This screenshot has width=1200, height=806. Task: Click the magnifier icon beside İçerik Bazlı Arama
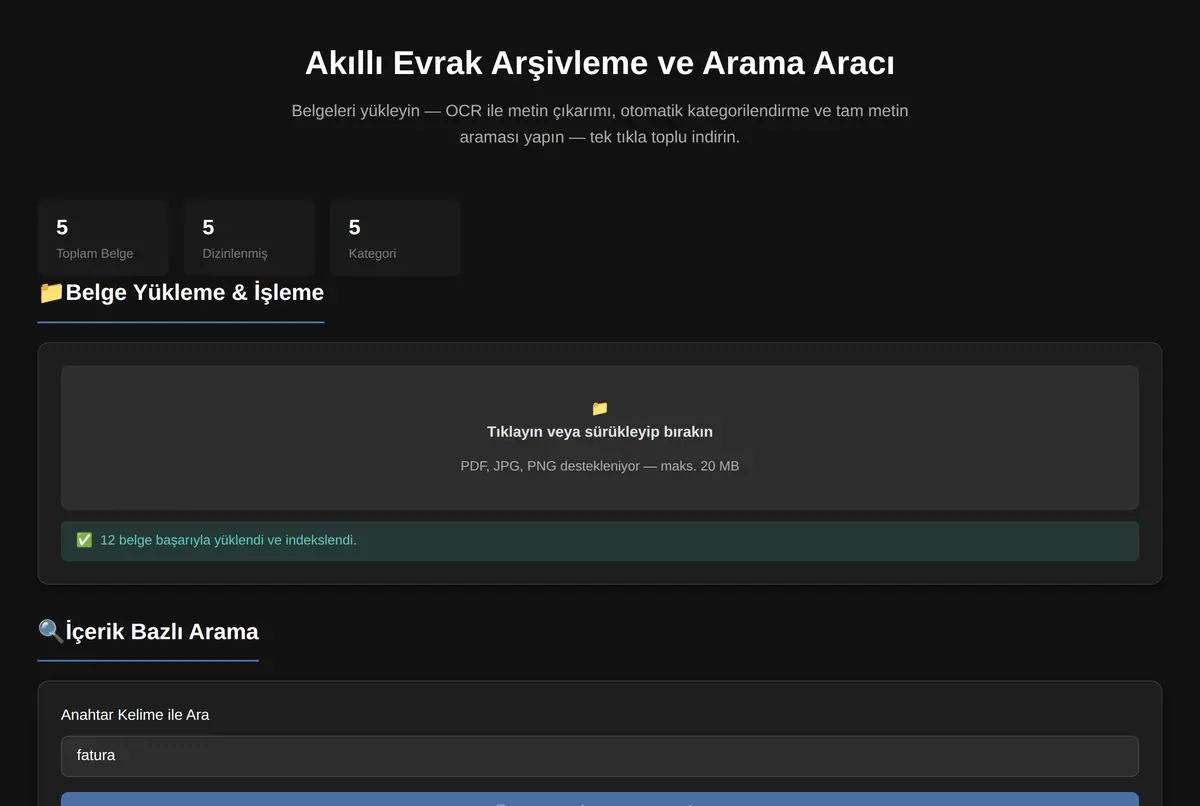click(51, 631)
